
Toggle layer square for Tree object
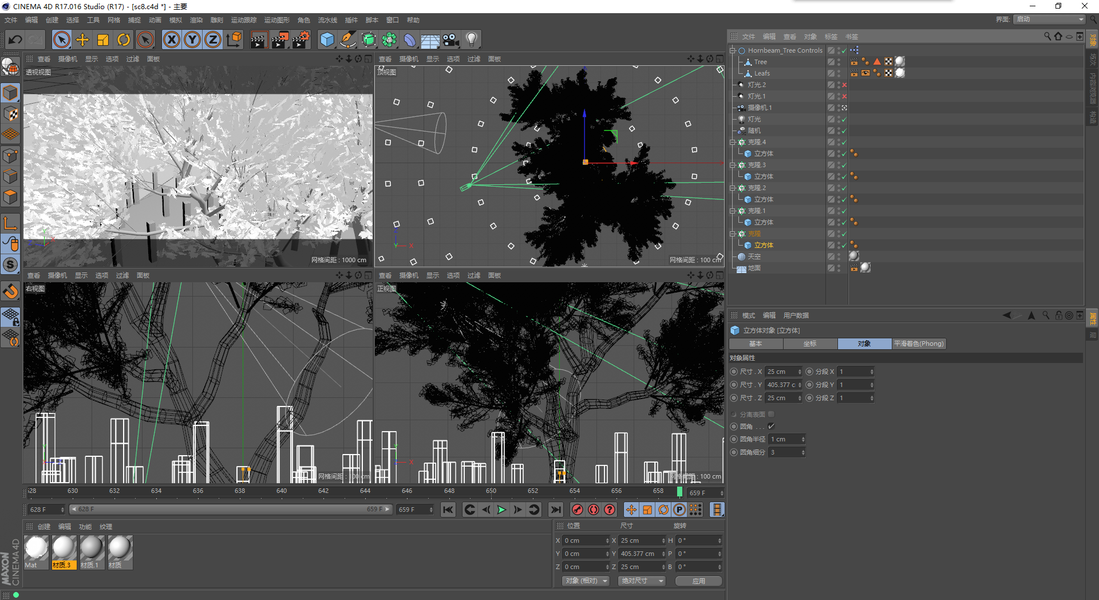(x=831, y=62)
